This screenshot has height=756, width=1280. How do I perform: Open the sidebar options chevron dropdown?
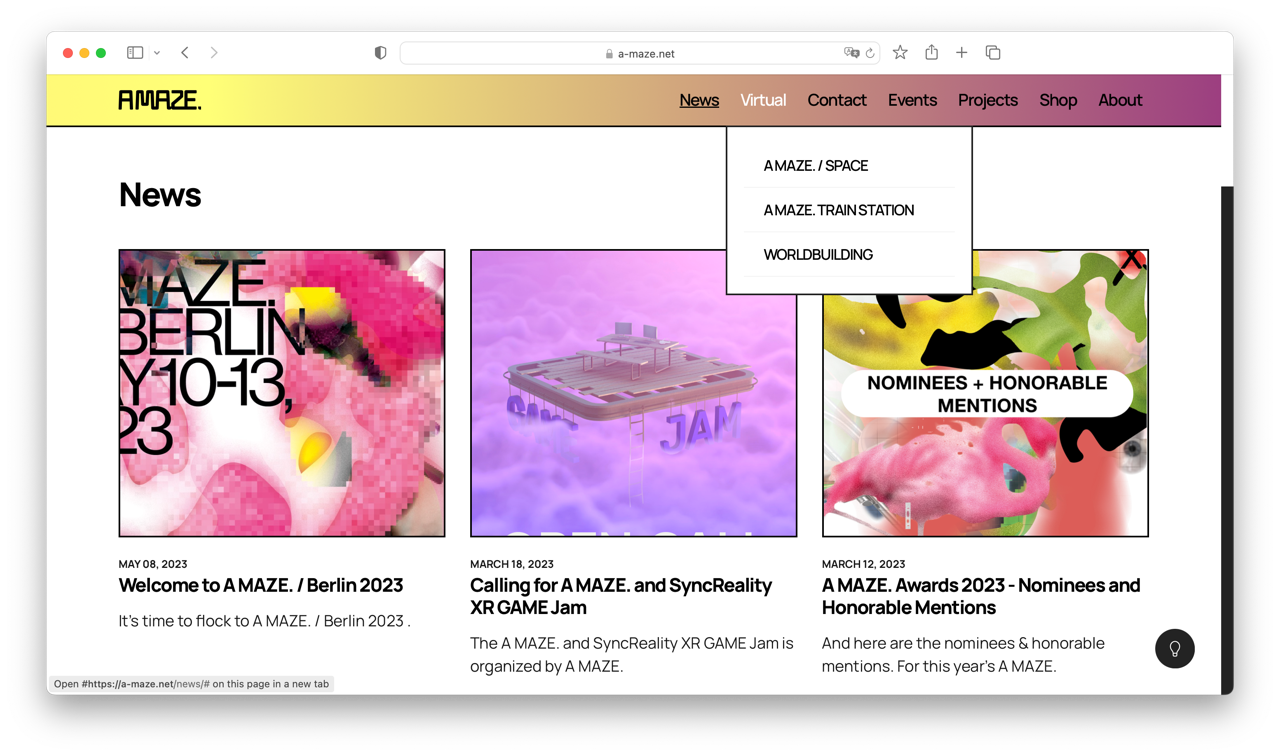coord(157,53)
